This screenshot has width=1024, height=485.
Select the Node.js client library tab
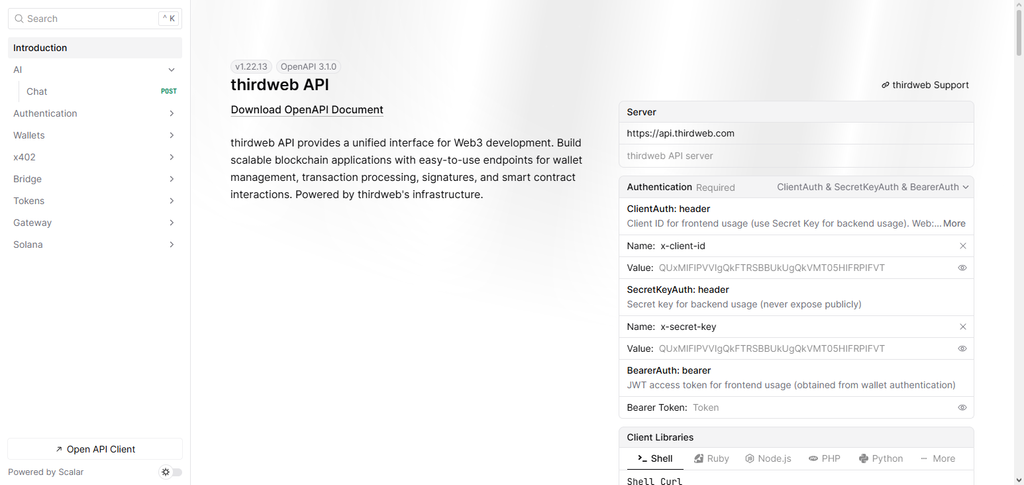(x=768, y=458)
